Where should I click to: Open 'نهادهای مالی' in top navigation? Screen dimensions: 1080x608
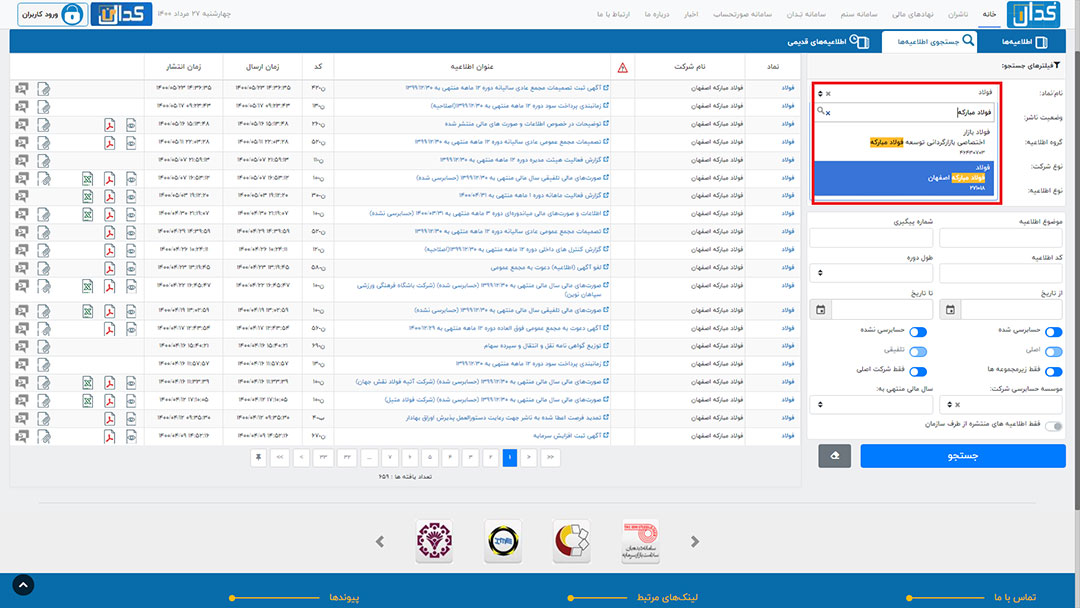912,14
